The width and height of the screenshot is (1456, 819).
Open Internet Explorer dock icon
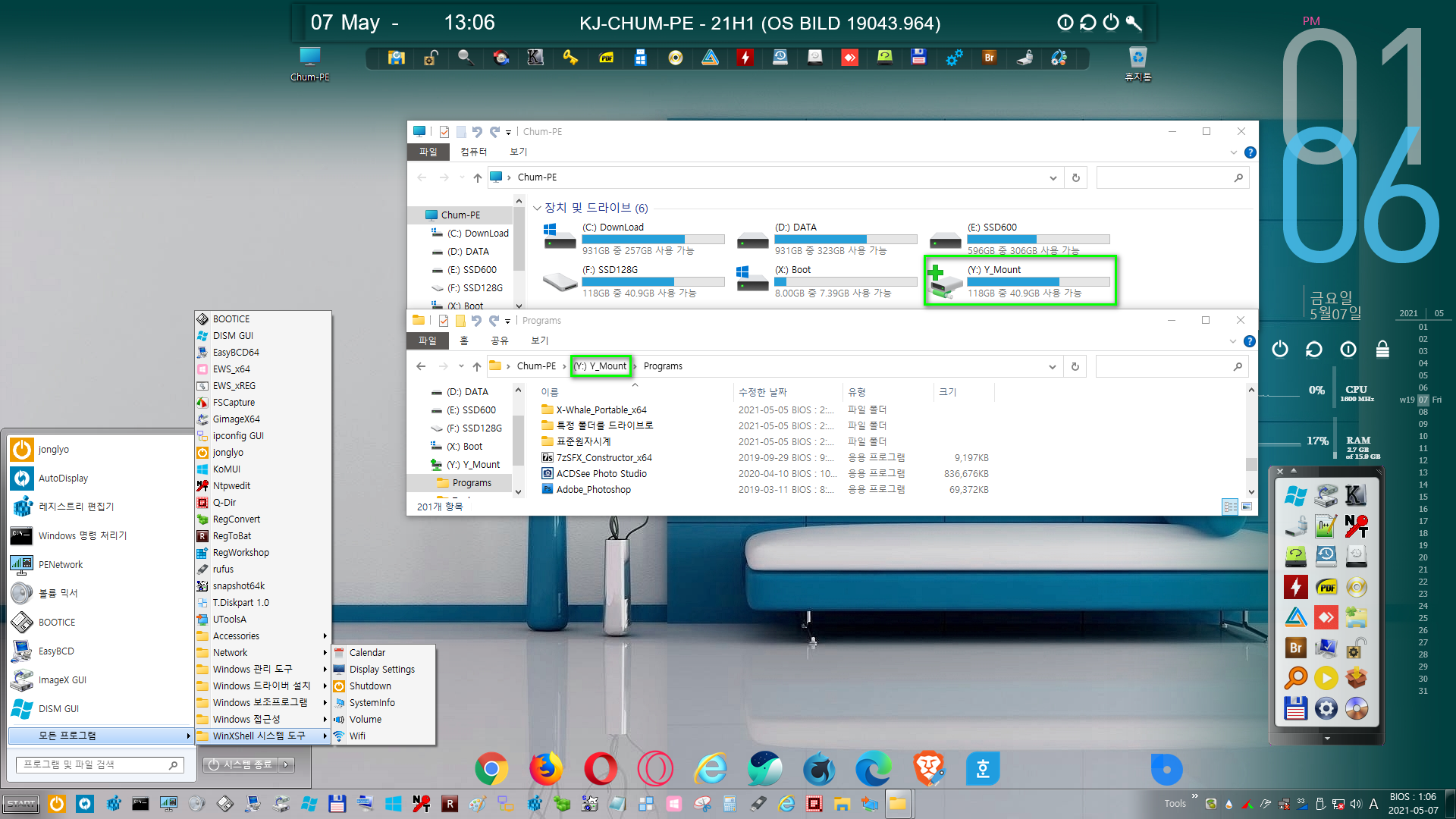point(711,770)
